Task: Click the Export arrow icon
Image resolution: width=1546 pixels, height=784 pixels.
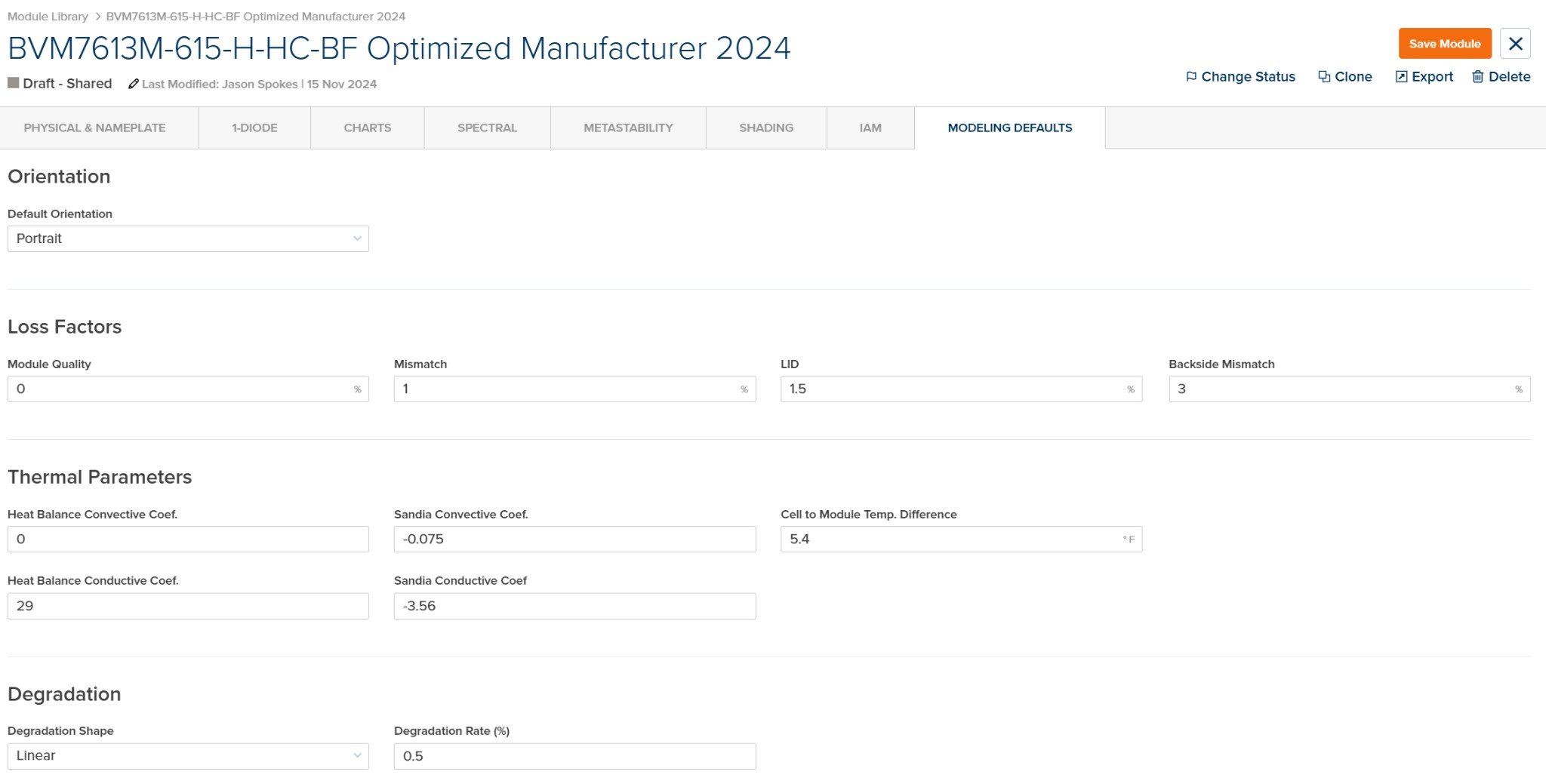Action: click(x=1401, y=77)
